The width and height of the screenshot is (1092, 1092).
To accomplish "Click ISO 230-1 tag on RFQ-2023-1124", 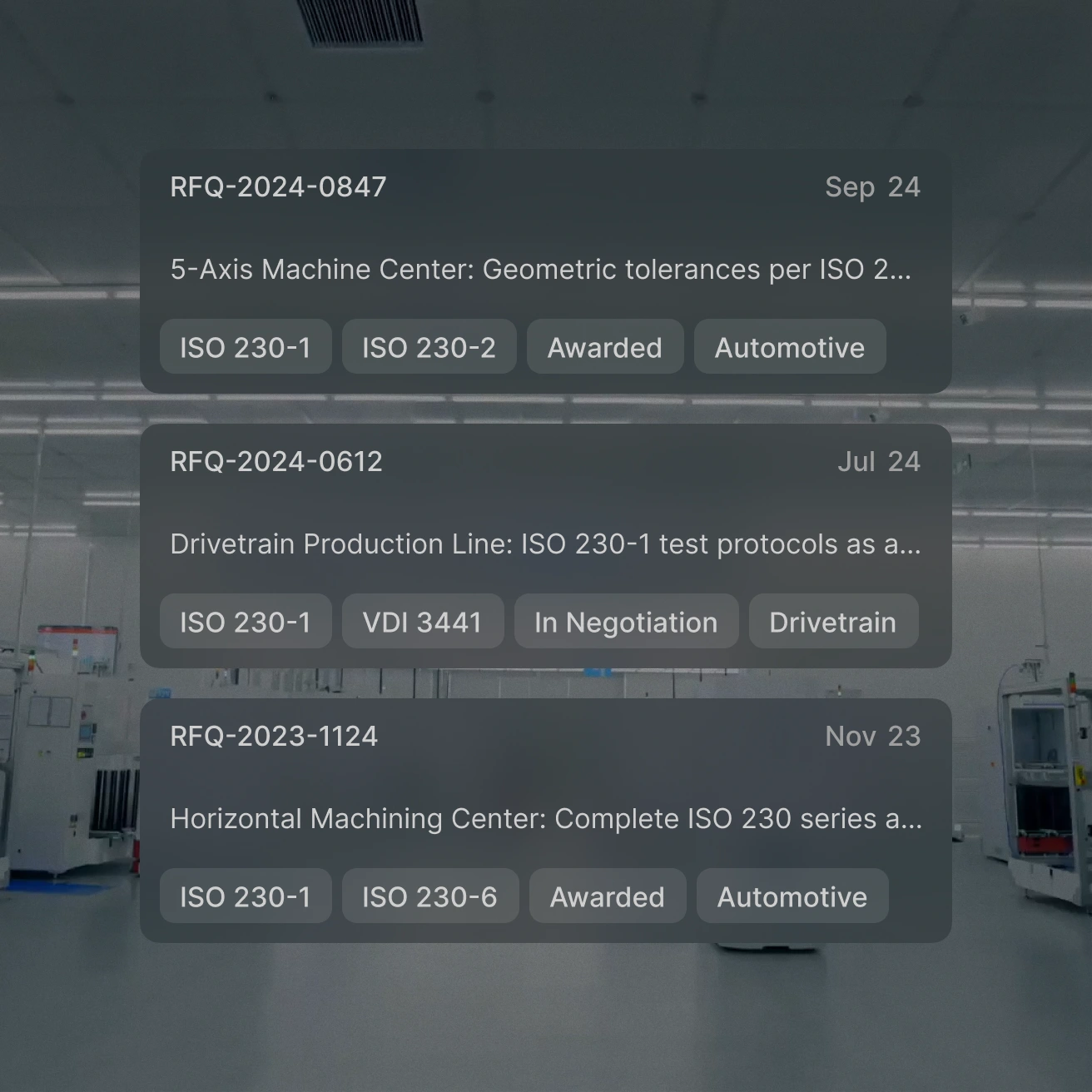I will (x=246, y=896).
